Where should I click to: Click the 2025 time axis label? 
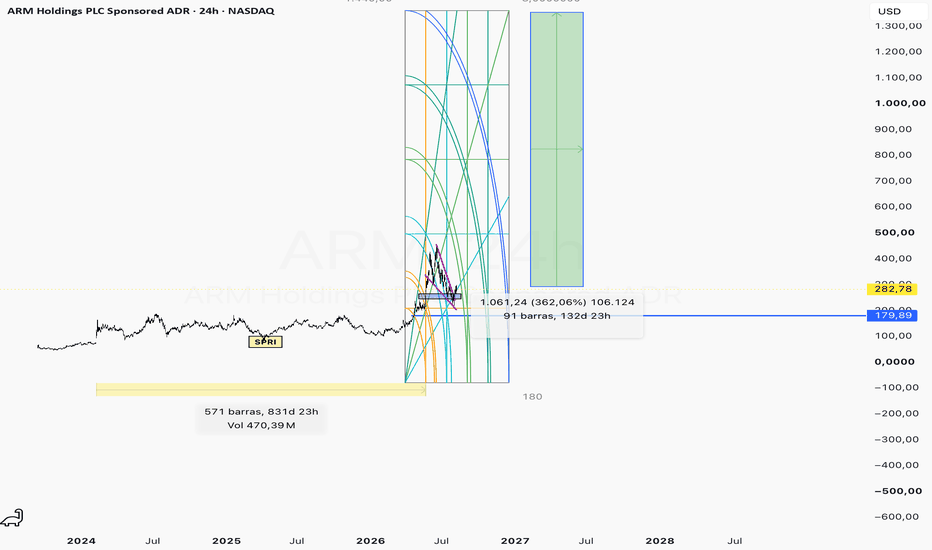click(x=226, y=540)
